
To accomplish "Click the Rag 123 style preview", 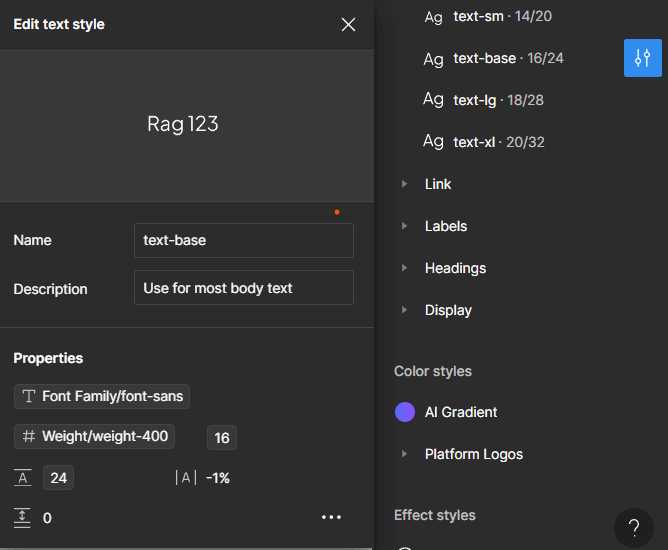I will click(x=183, y=124).
